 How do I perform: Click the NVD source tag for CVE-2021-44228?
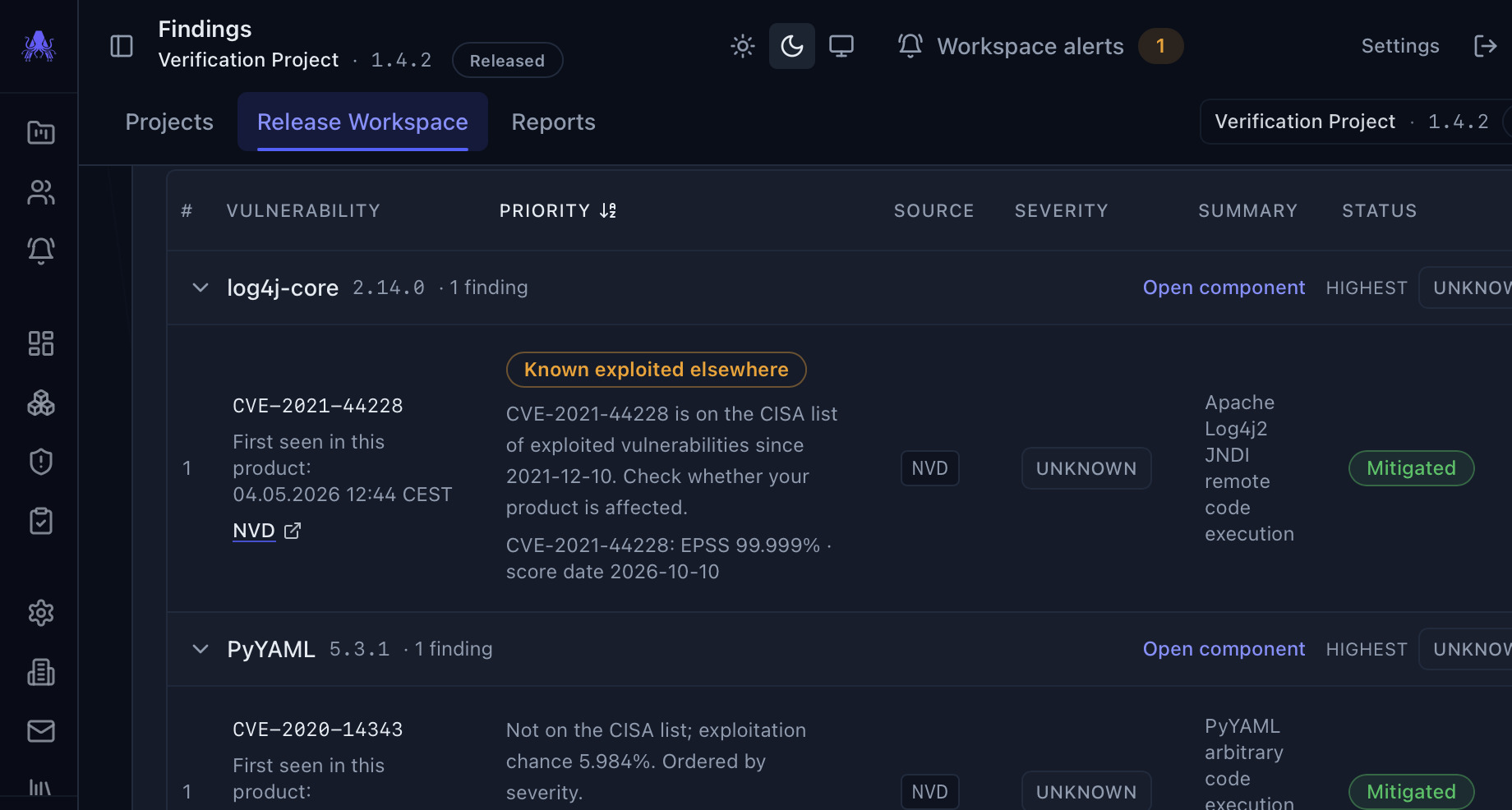pyautogui.click(x=930, y=468)
